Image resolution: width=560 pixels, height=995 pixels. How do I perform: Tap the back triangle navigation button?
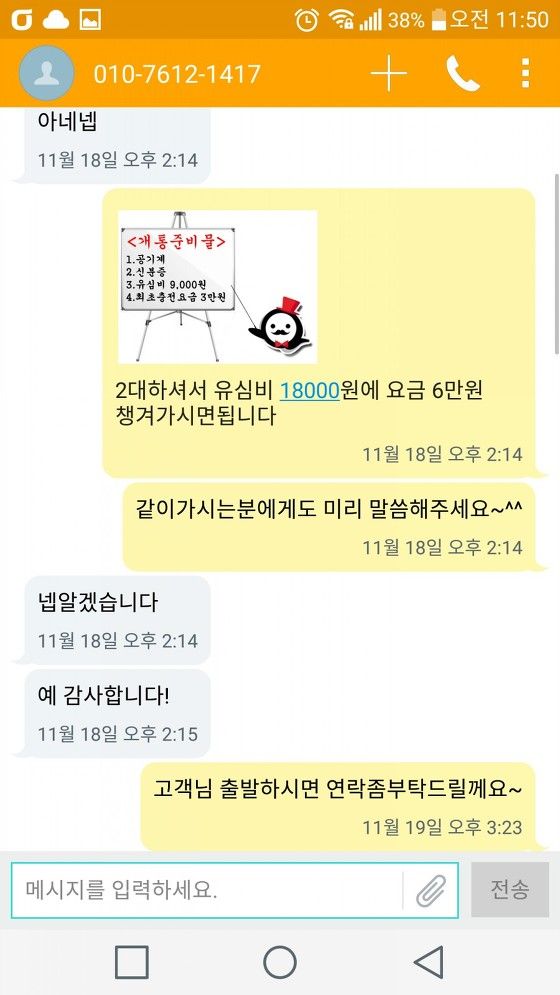tap(429, 962)
